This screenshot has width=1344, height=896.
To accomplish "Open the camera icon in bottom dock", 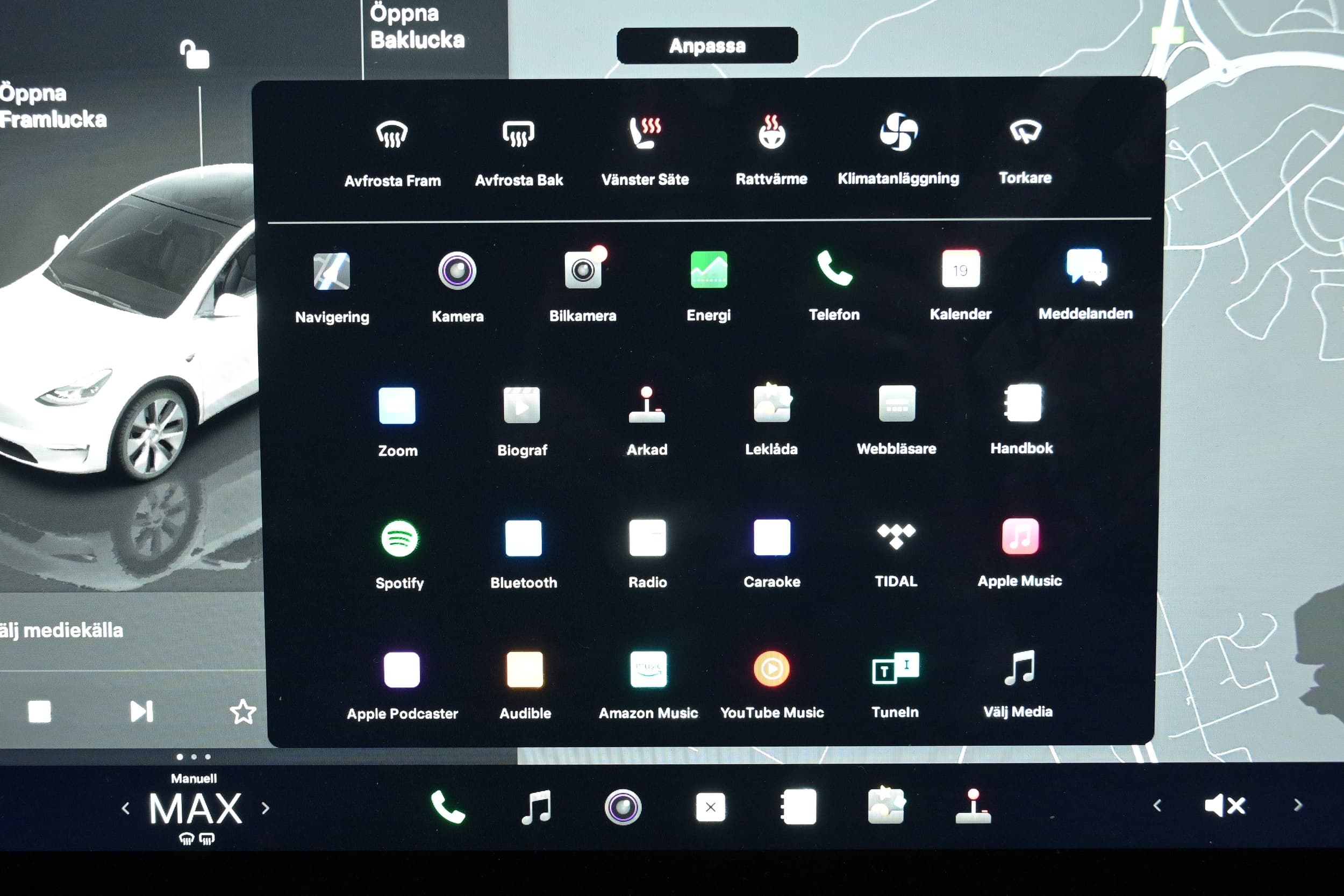I will click(x=623, y=807).
